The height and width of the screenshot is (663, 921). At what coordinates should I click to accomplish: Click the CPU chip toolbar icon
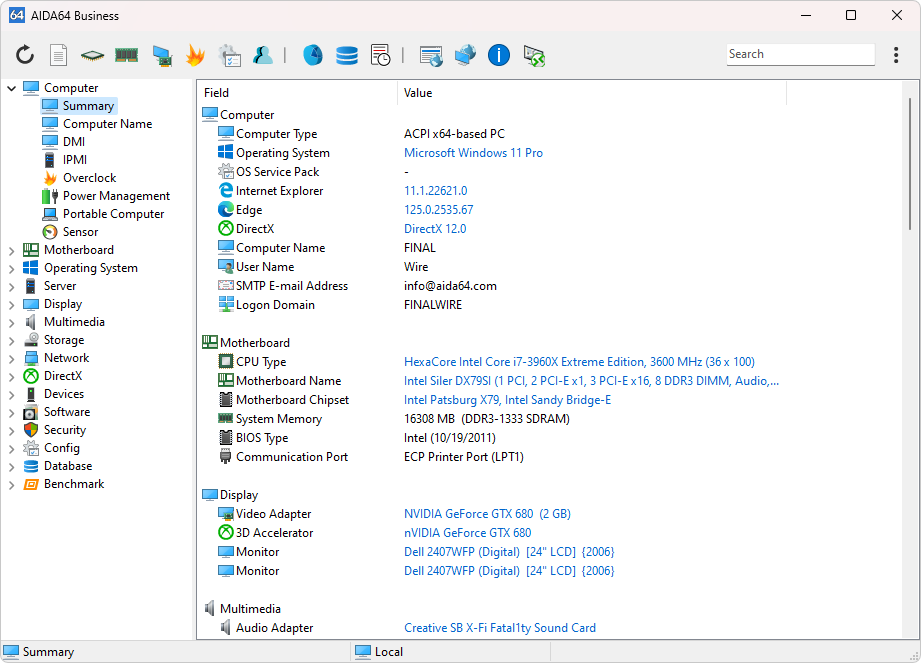(92, 55)
